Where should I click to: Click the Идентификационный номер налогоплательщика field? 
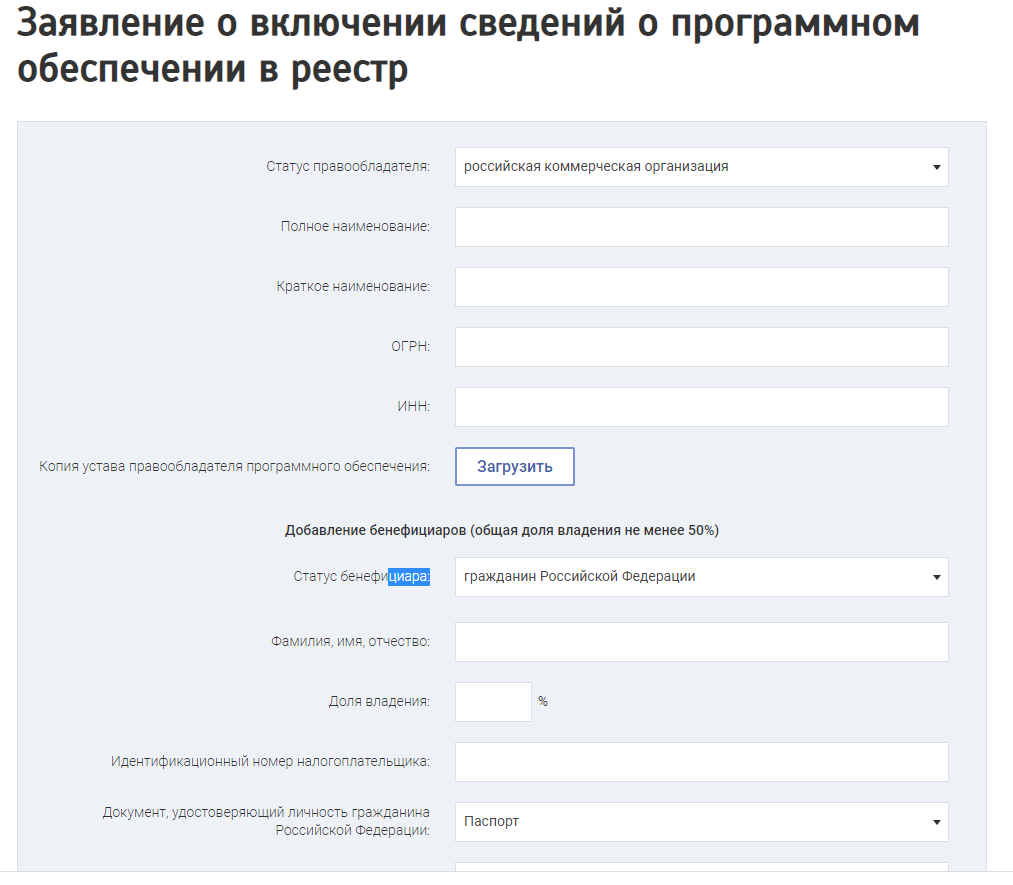[701, 762]
